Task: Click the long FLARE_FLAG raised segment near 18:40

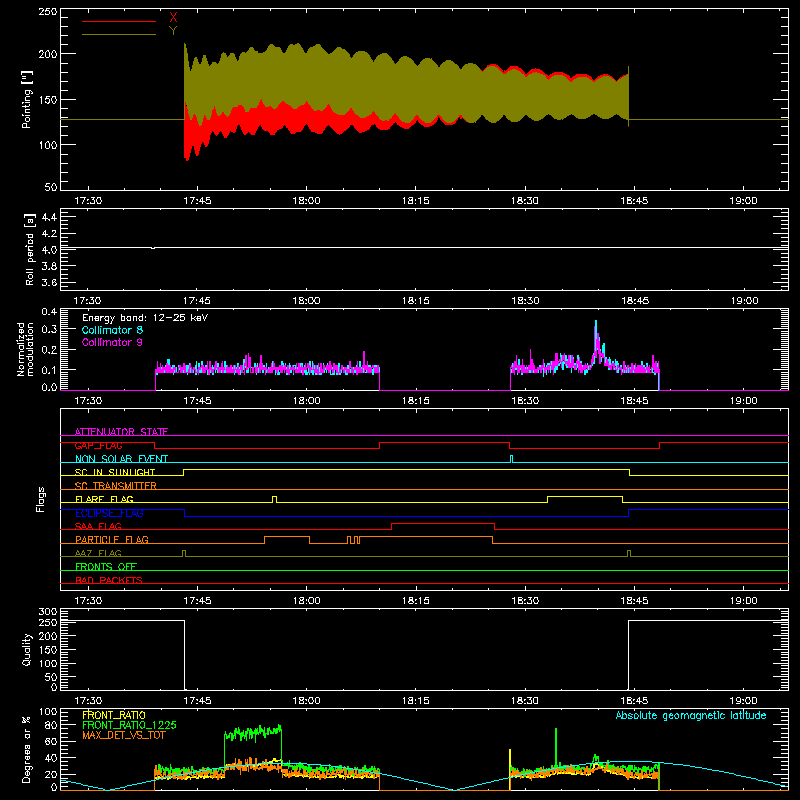Action: (585, 496)
